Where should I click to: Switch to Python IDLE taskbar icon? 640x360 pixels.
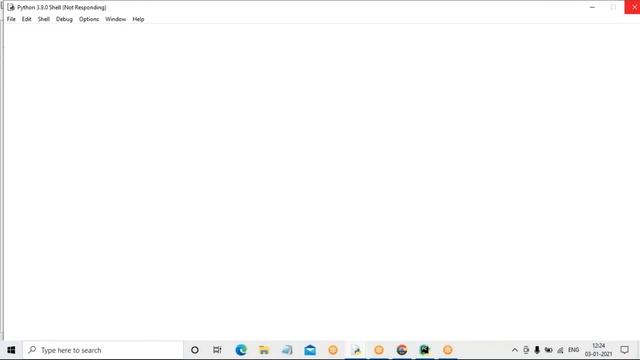click(356, 350)
